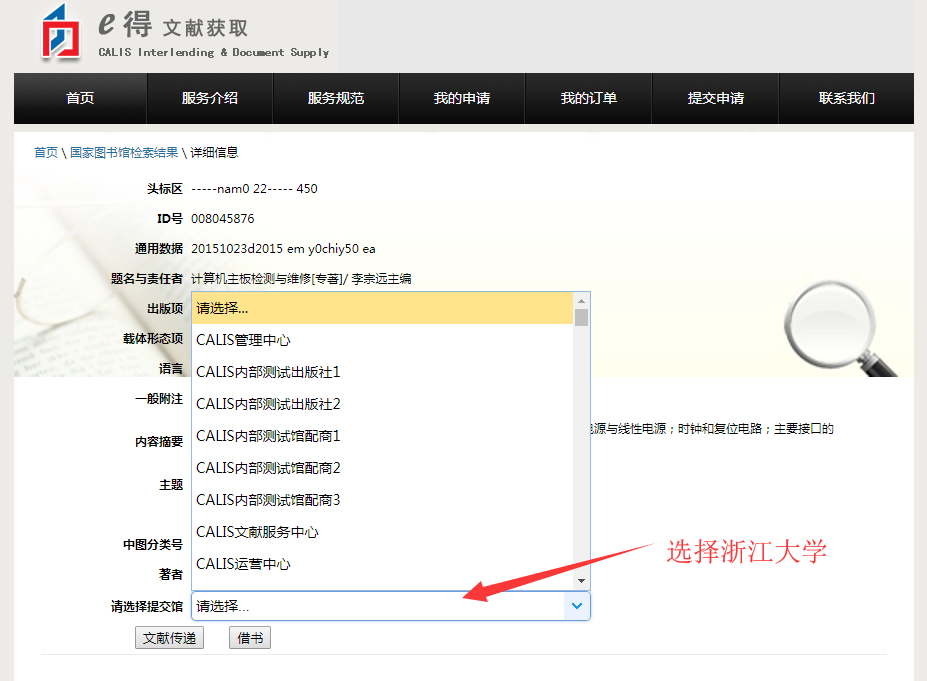Image resolution: width=927 pixels, height=681 pixels.
Task: Click the 文献传递 button
Action: click(x=170, y=638)
